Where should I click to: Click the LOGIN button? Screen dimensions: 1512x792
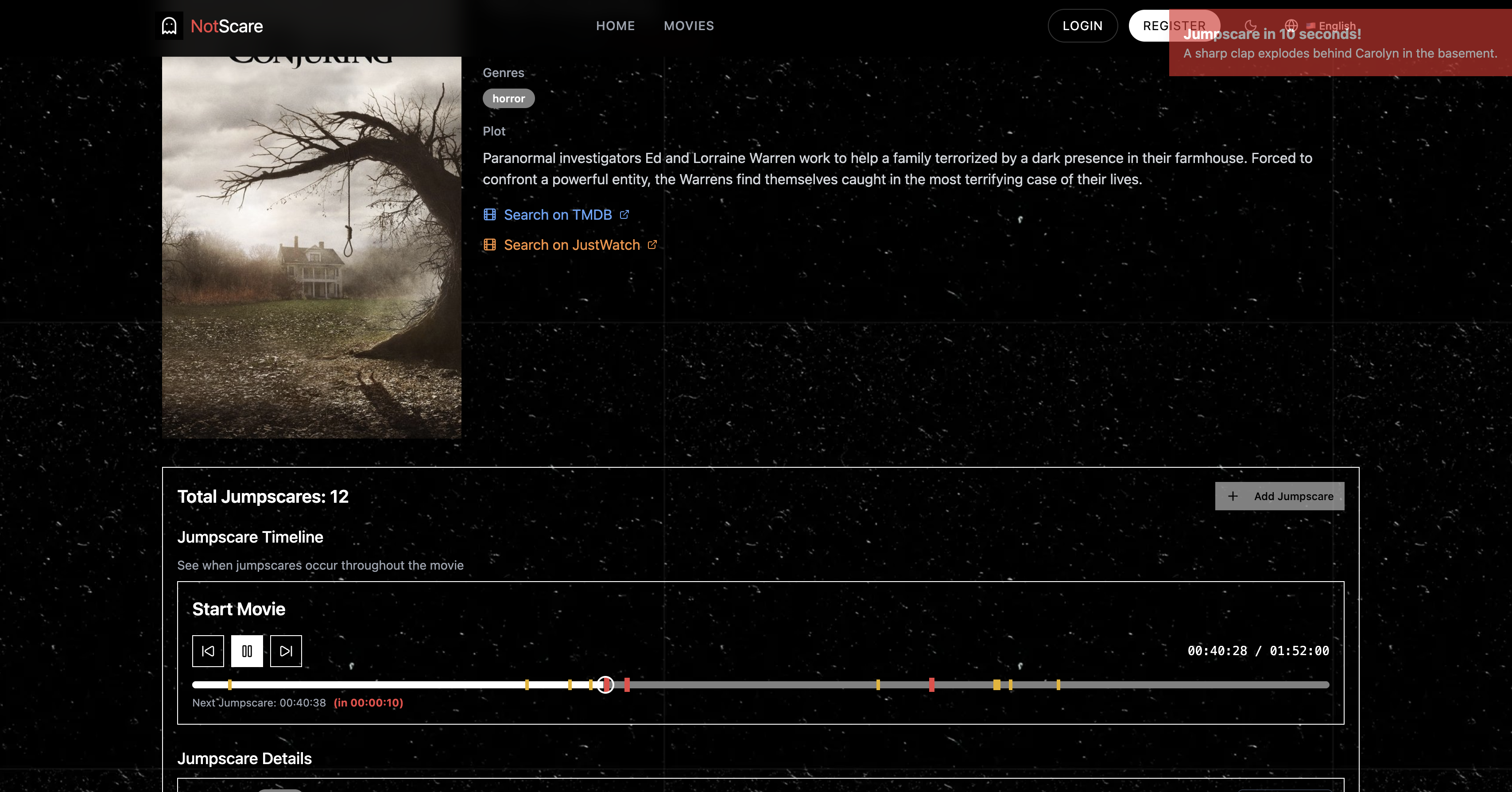pos(1082,26)
